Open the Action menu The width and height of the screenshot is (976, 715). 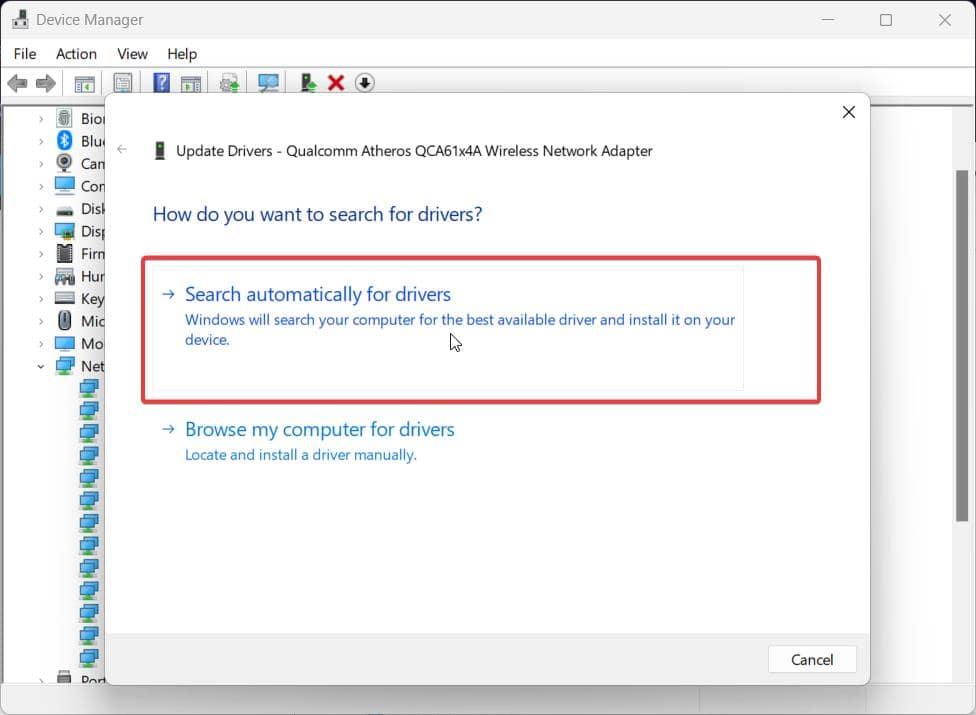tap(76, 54)
